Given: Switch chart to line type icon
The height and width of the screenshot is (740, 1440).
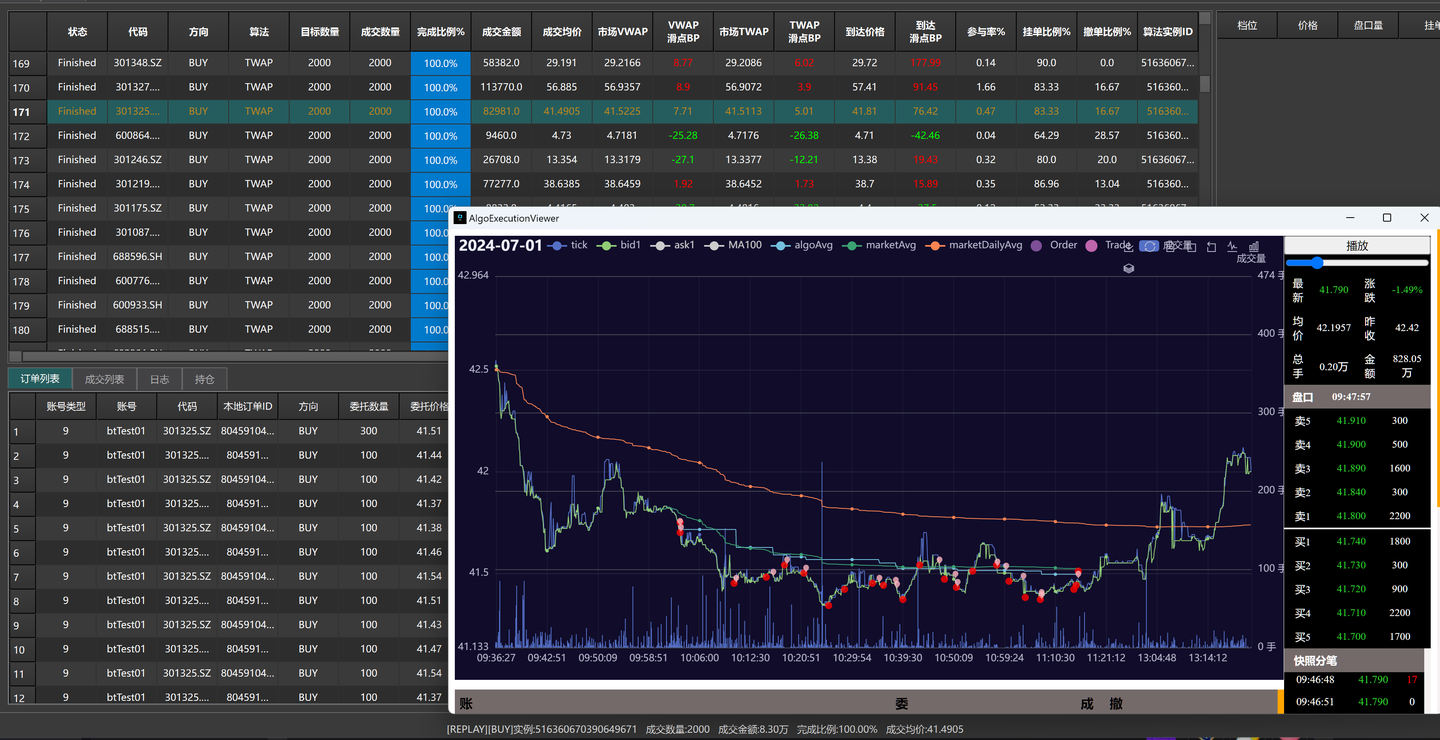Looking at the screenshot, I should pos(1232,247).
